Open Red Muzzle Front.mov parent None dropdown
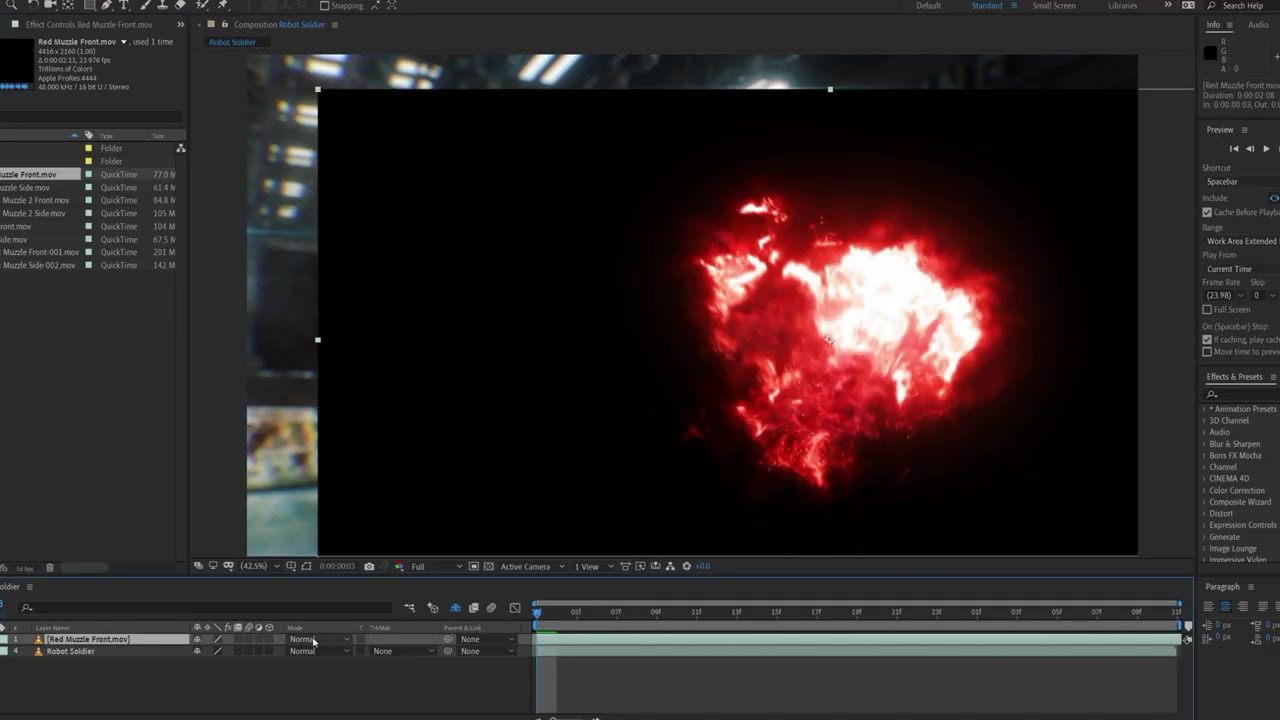This screenshot has height=720, width=1280. [487, 639]
